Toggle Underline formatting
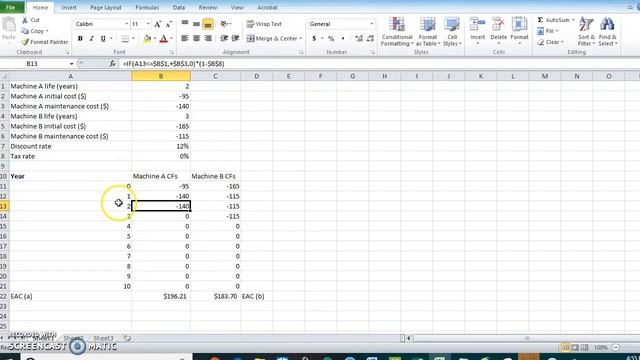 (x=103, y=38)
